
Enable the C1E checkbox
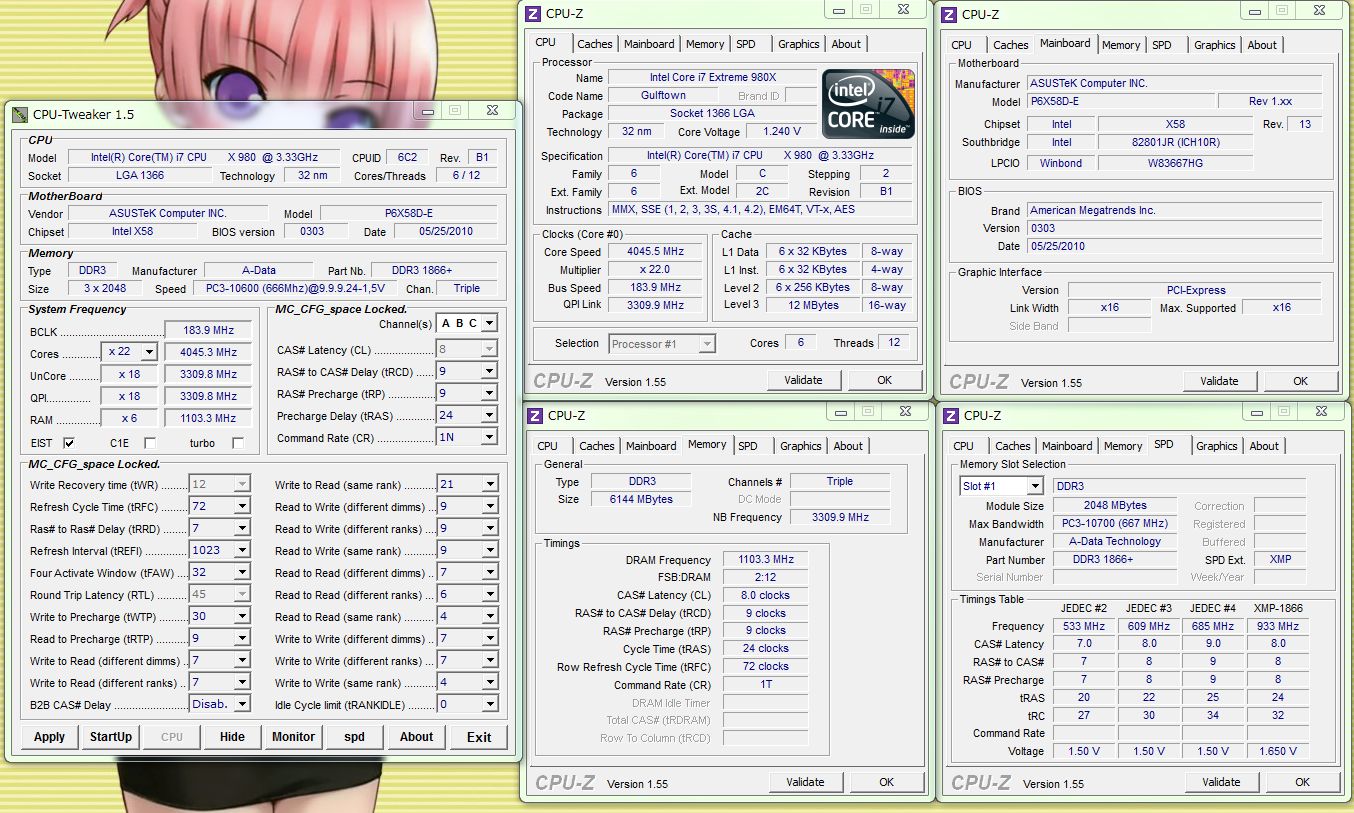tap(150, 443)
